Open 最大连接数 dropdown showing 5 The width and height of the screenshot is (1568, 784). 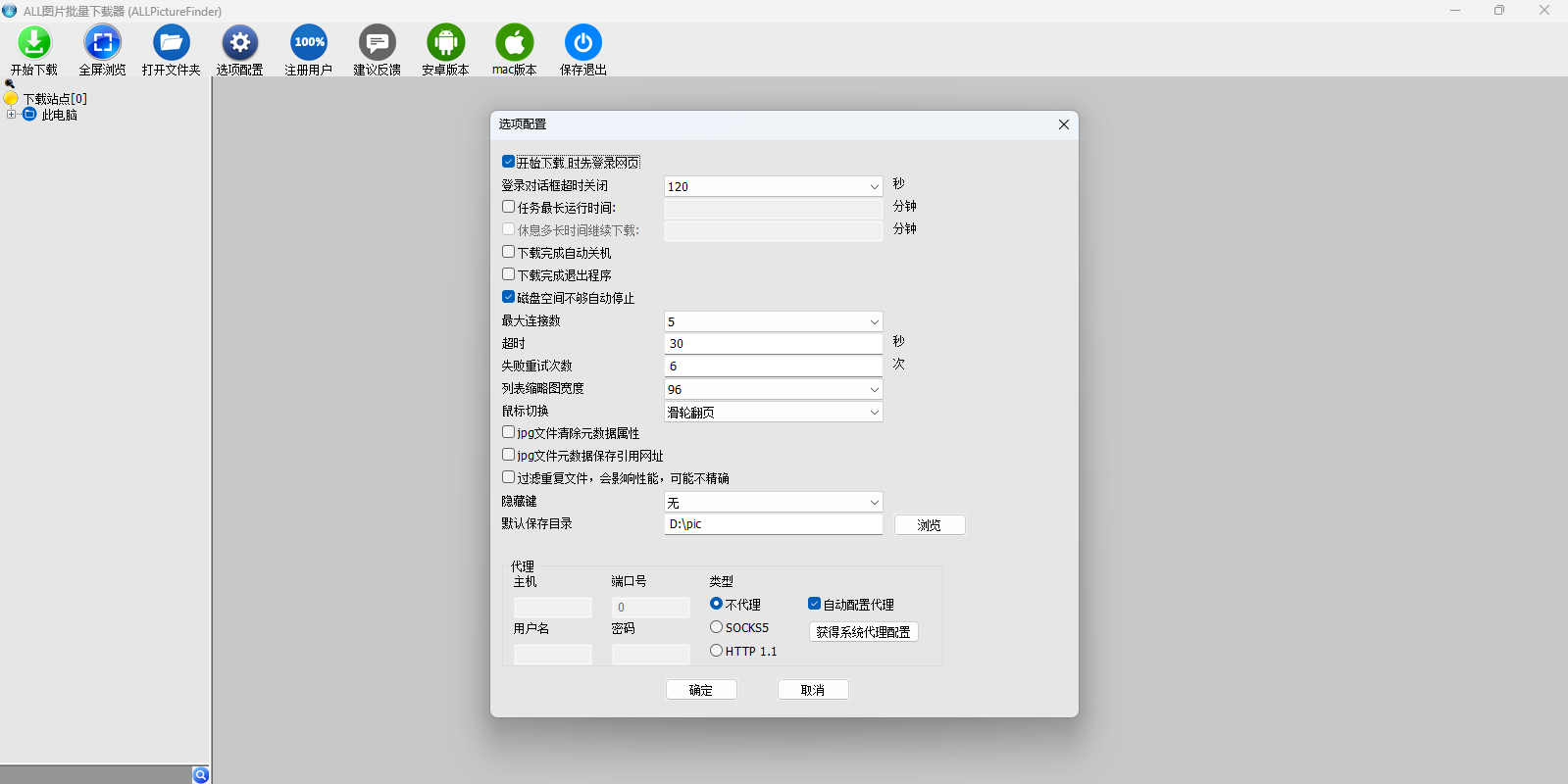(774, 321)
